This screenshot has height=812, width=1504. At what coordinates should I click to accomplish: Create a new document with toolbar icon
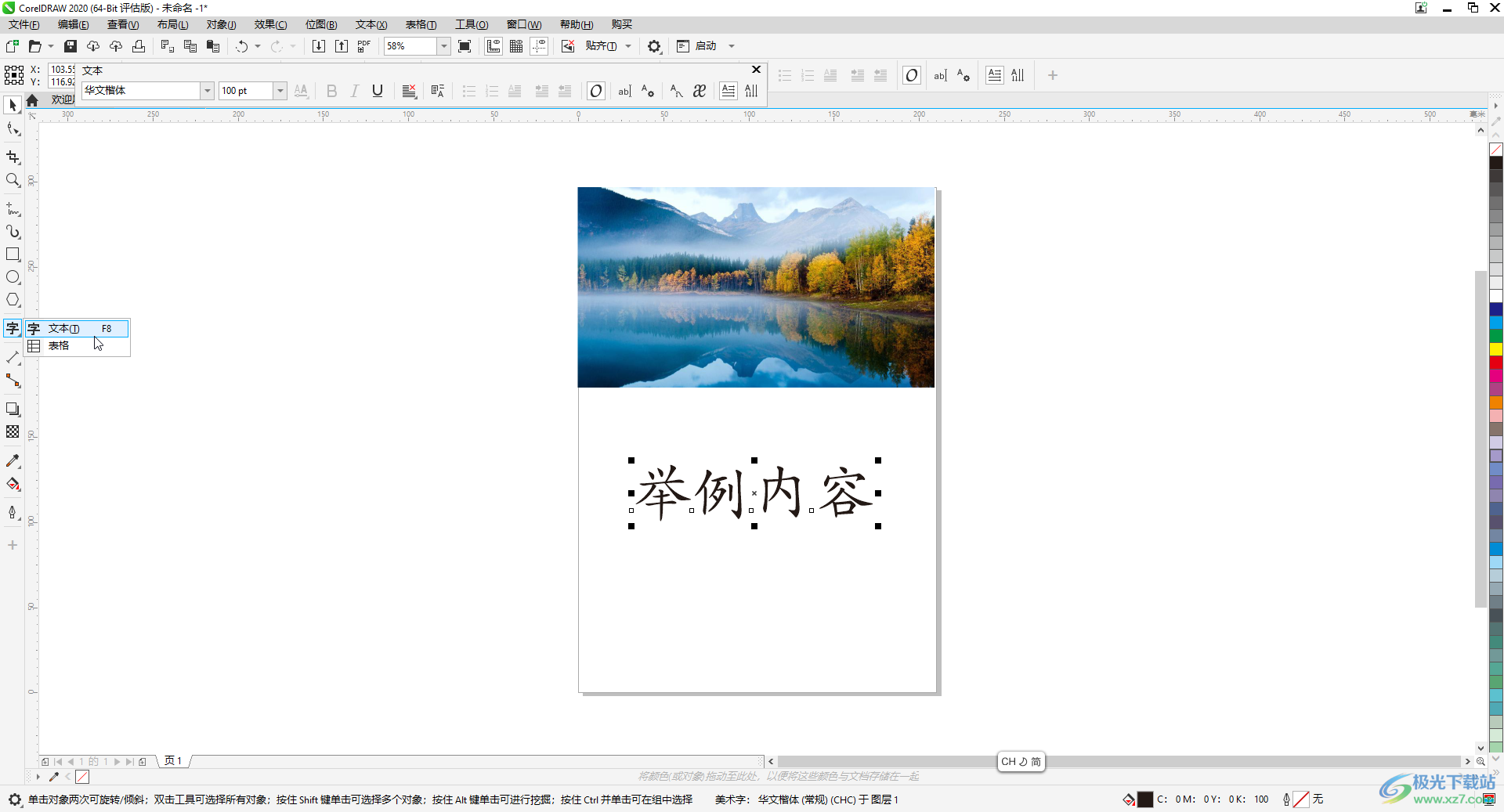point(12,46)
